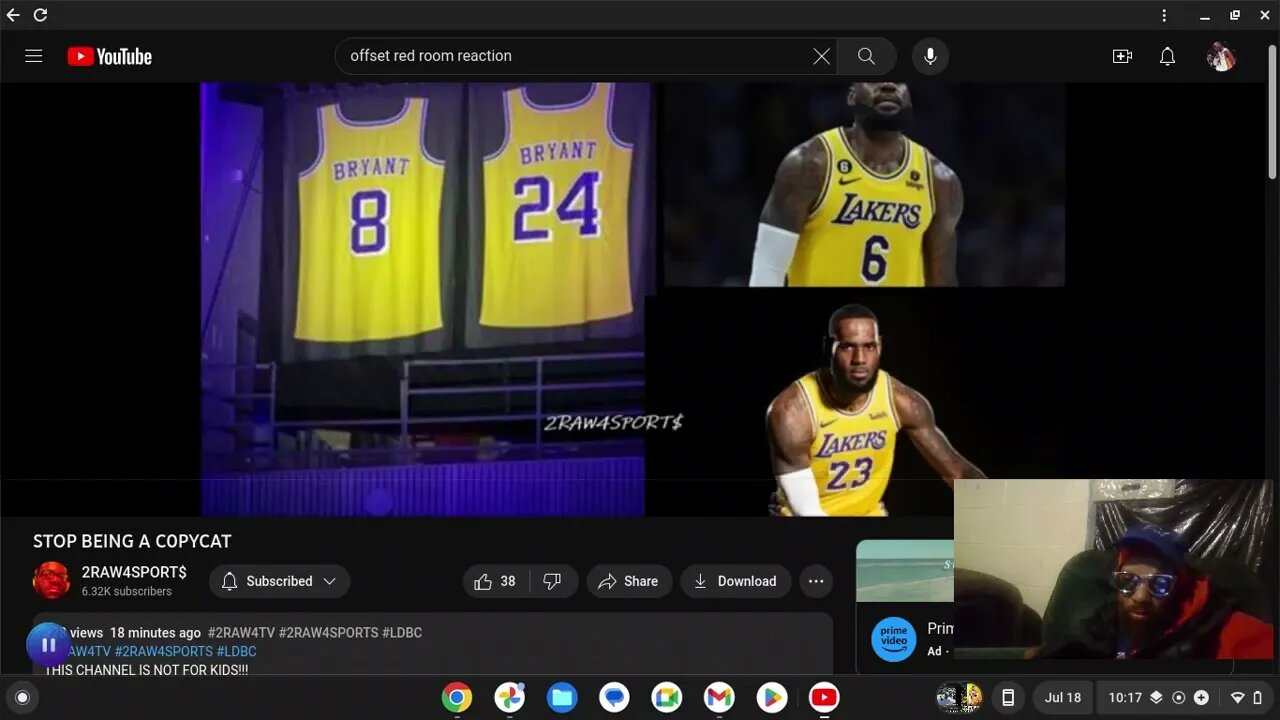The width and height of the screenshot is (1280, 720).
Task: Open the Messages app from the shelf
Action: [614, 697]
